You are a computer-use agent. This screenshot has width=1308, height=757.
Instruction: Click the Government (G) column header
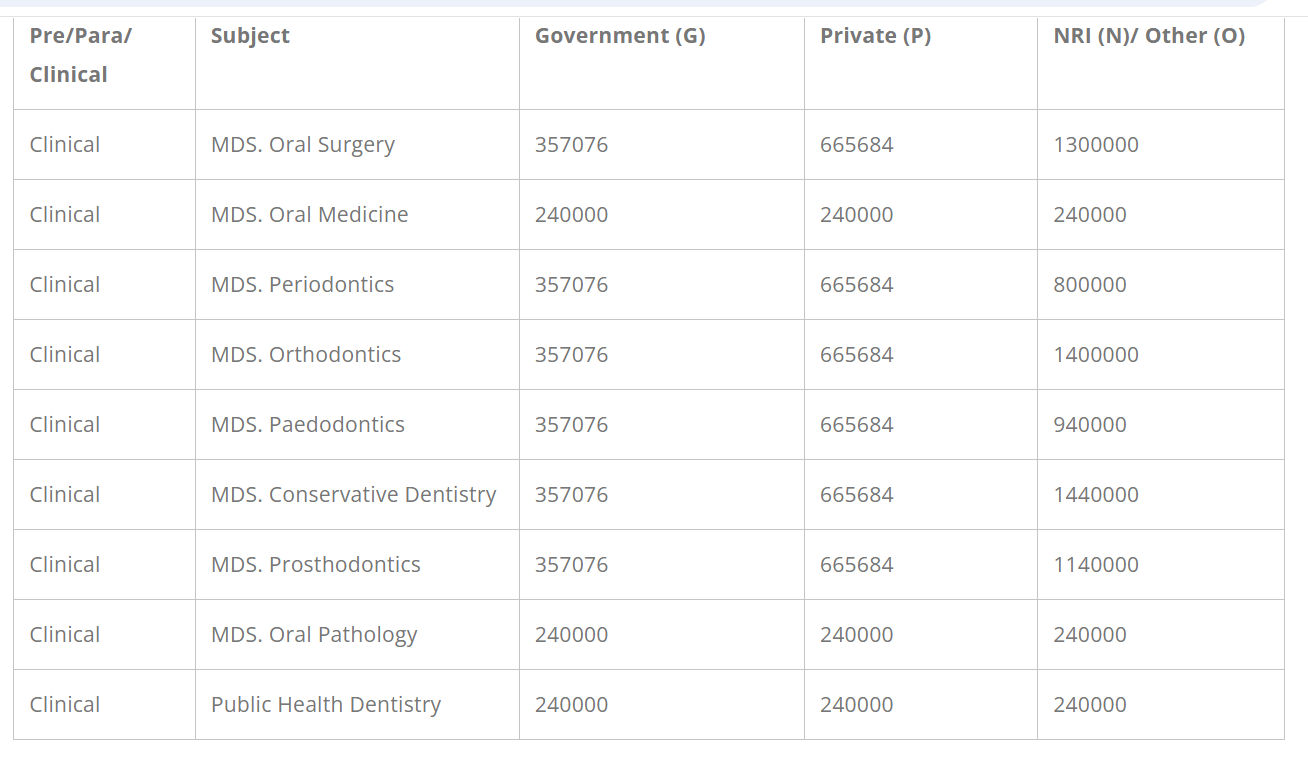620,36
